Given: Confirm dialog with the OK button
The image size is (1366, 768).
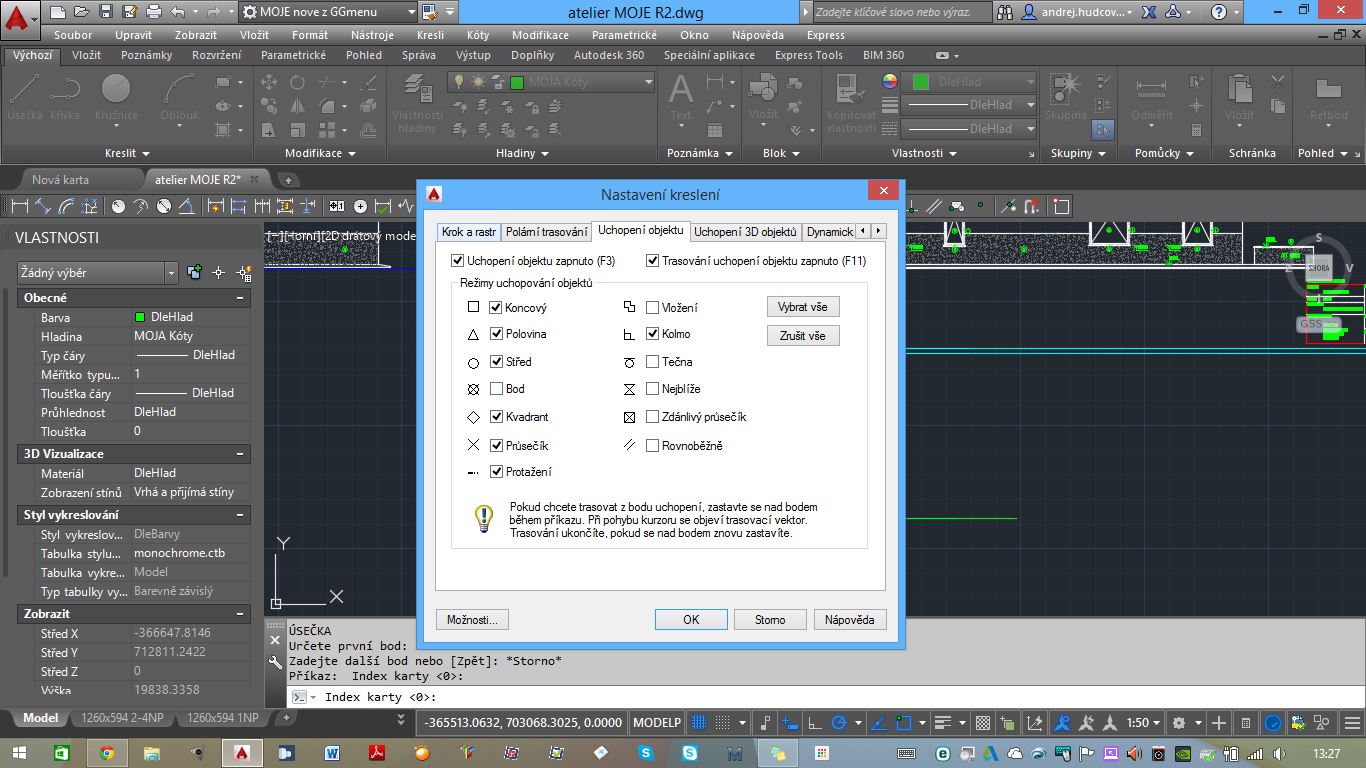Looking at the screenshot, I should (x=691, y=620).
